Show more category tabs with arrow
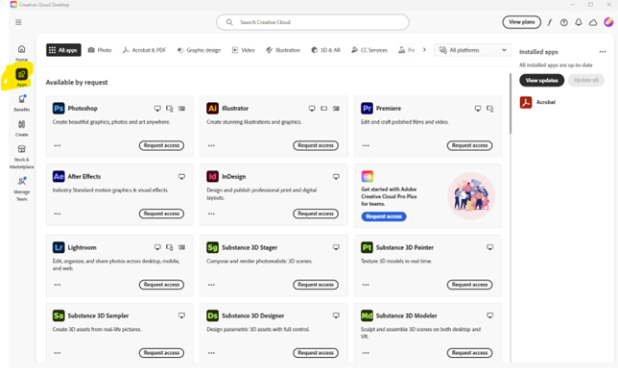618x369 pixels. (424, 50)
